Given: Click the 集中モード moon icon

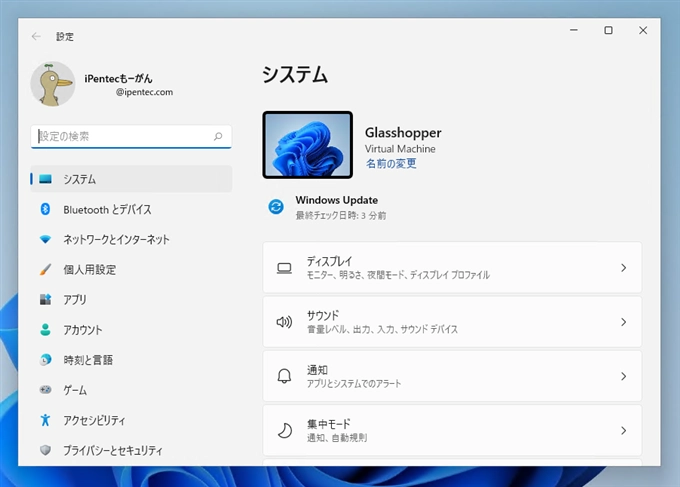Looking at the screenshot, I should click(284, 430).
